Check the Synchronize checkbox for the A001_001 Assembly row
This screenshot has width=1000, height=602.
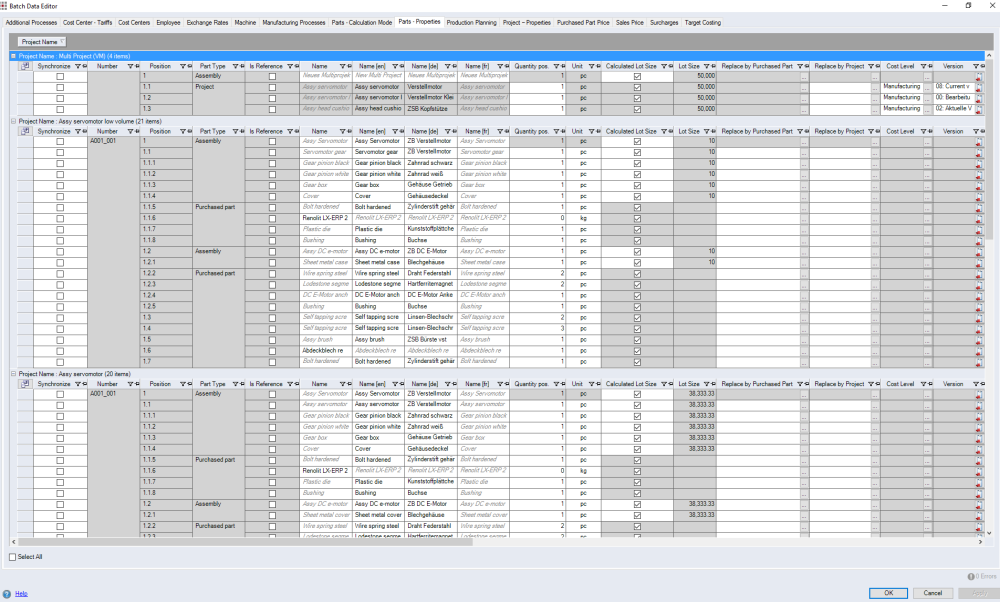click(61, 141)
